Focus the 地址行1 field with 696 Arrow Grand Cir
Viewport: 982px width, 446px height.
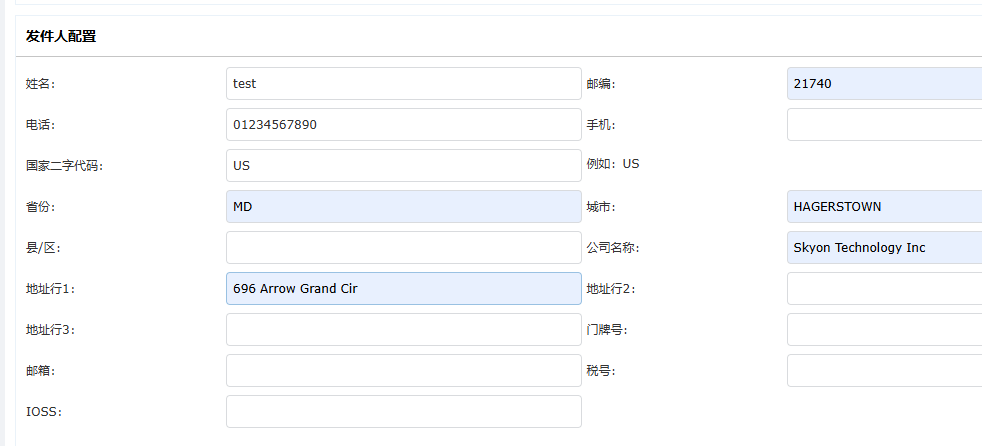(403, 289)
